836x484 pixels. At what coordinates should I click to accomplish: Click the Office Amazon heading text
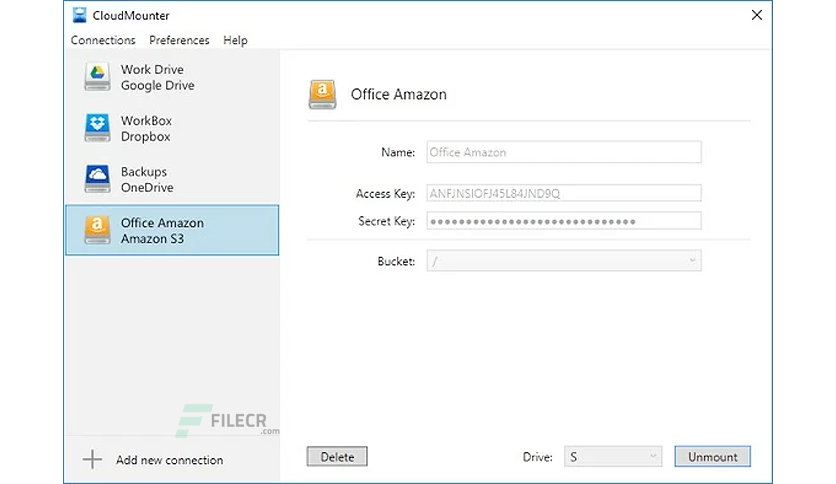click(398, 94)
